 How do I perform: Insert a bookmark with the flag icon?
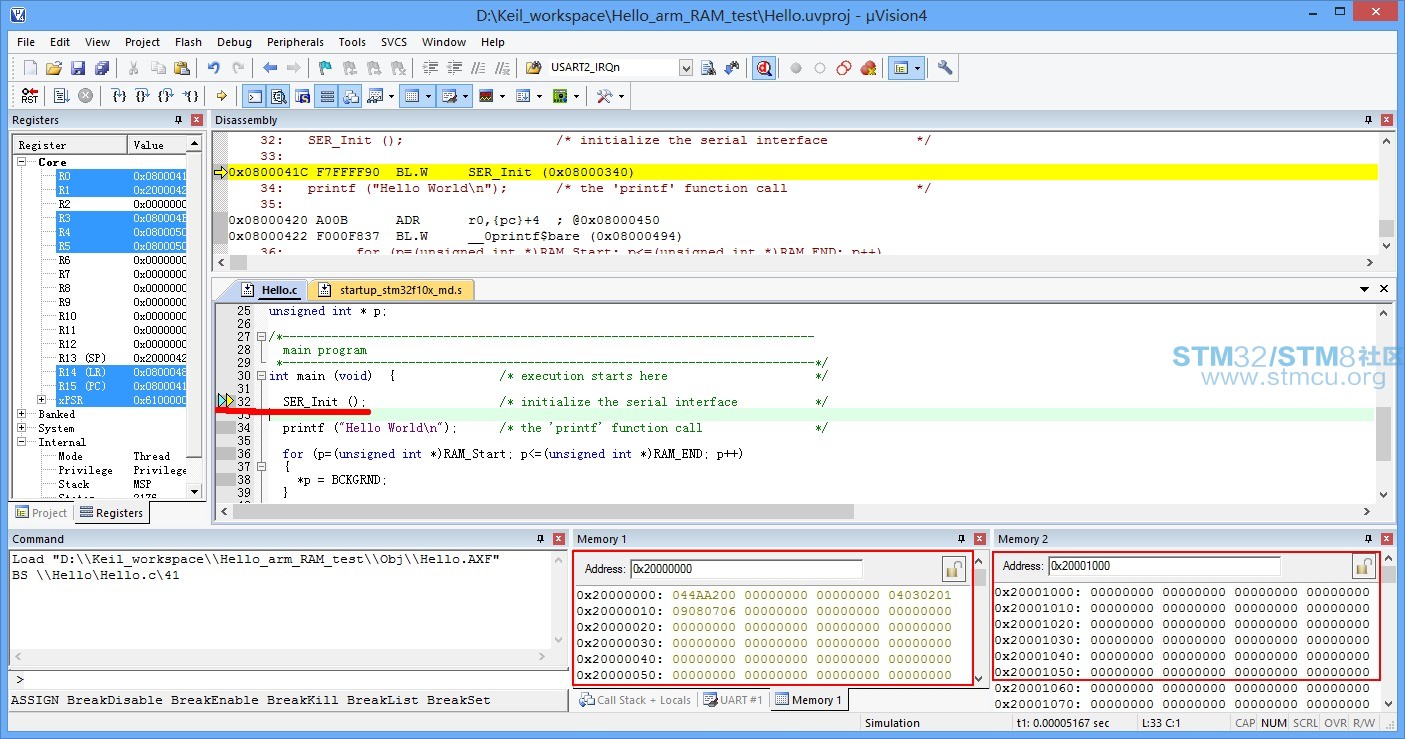pyautogui.click(x=325, y=68)
